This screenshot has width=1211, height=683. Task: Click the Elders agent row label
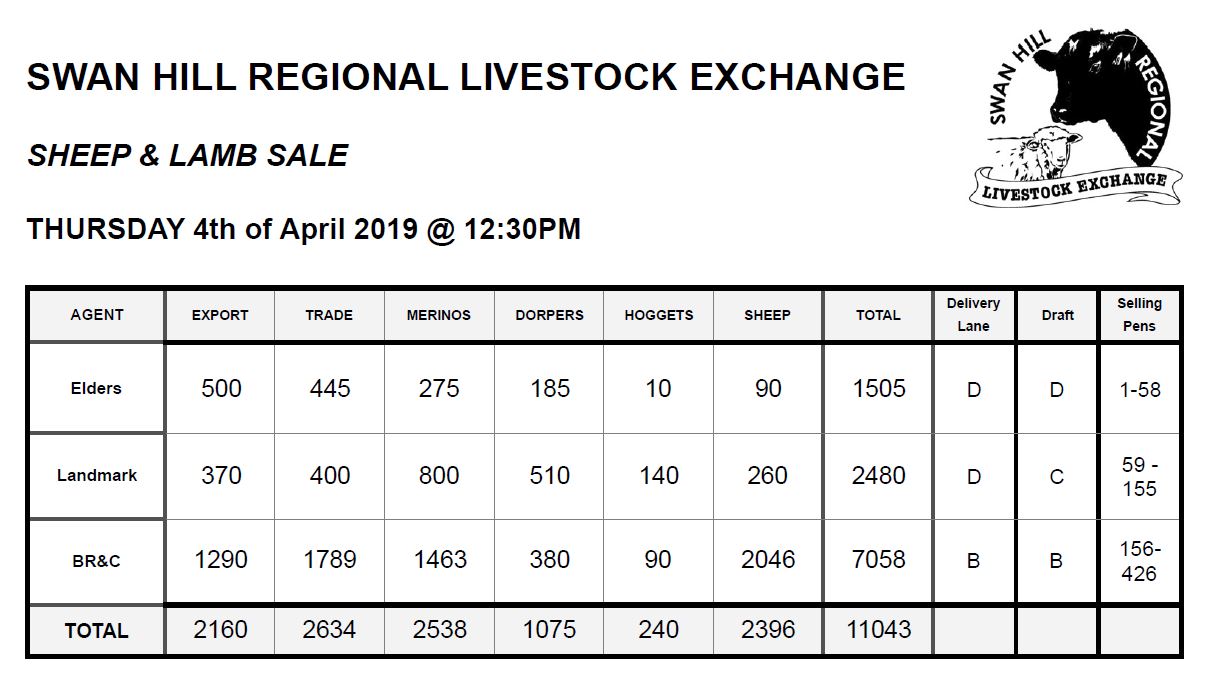click(x=97, y=388)
